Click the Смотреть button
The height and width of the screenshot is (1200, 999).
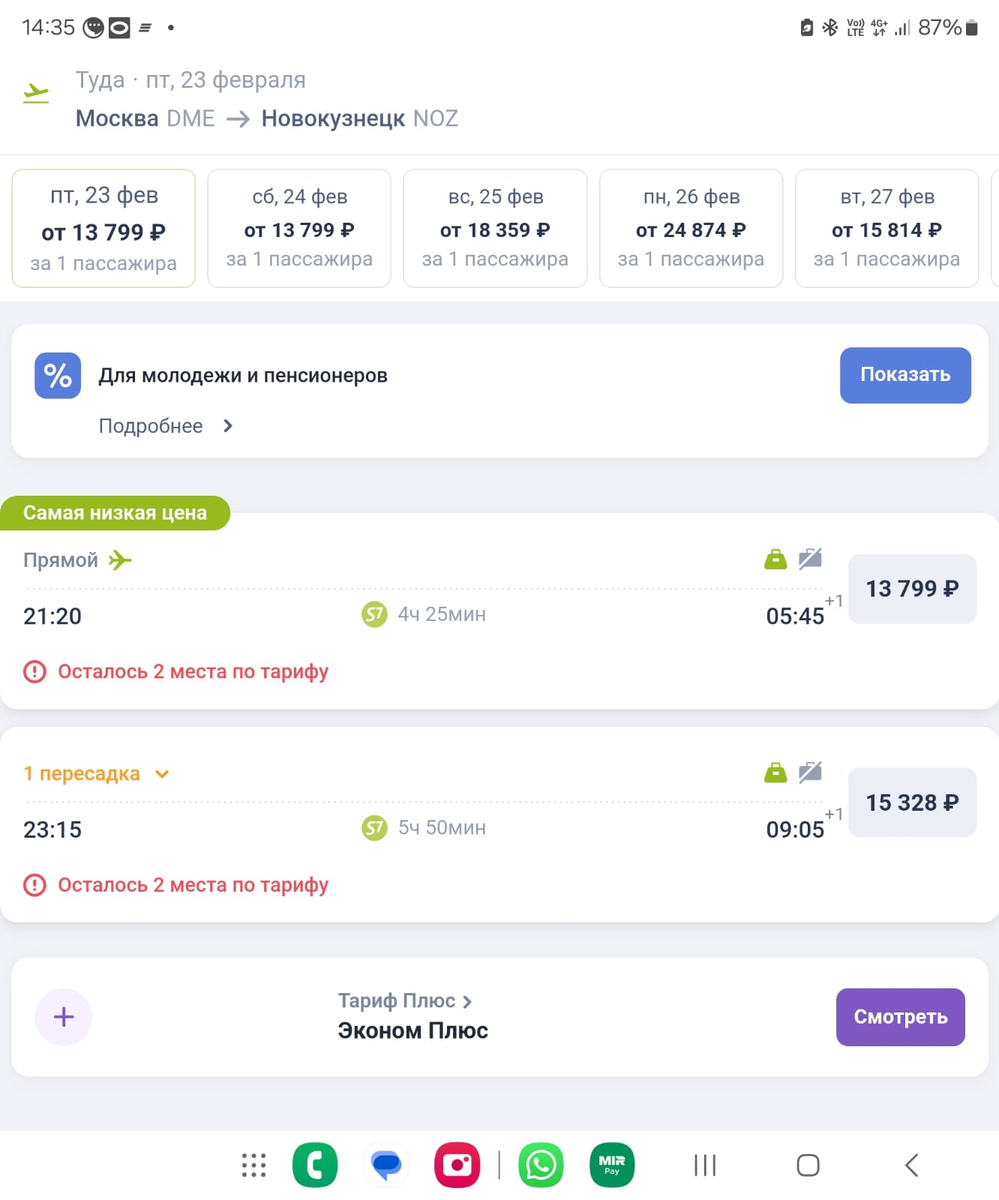[900, 1017]
